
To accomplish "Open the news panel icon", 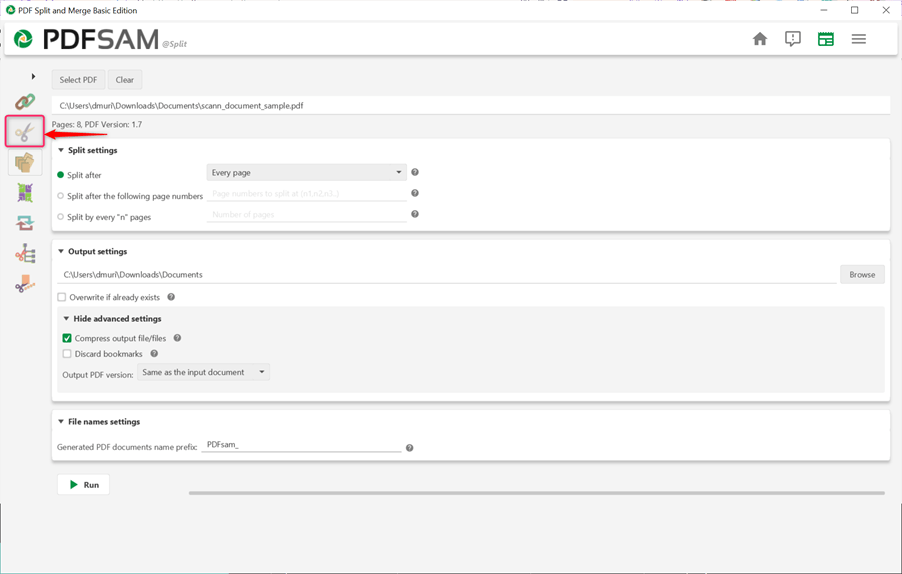I will click(825, 39).
